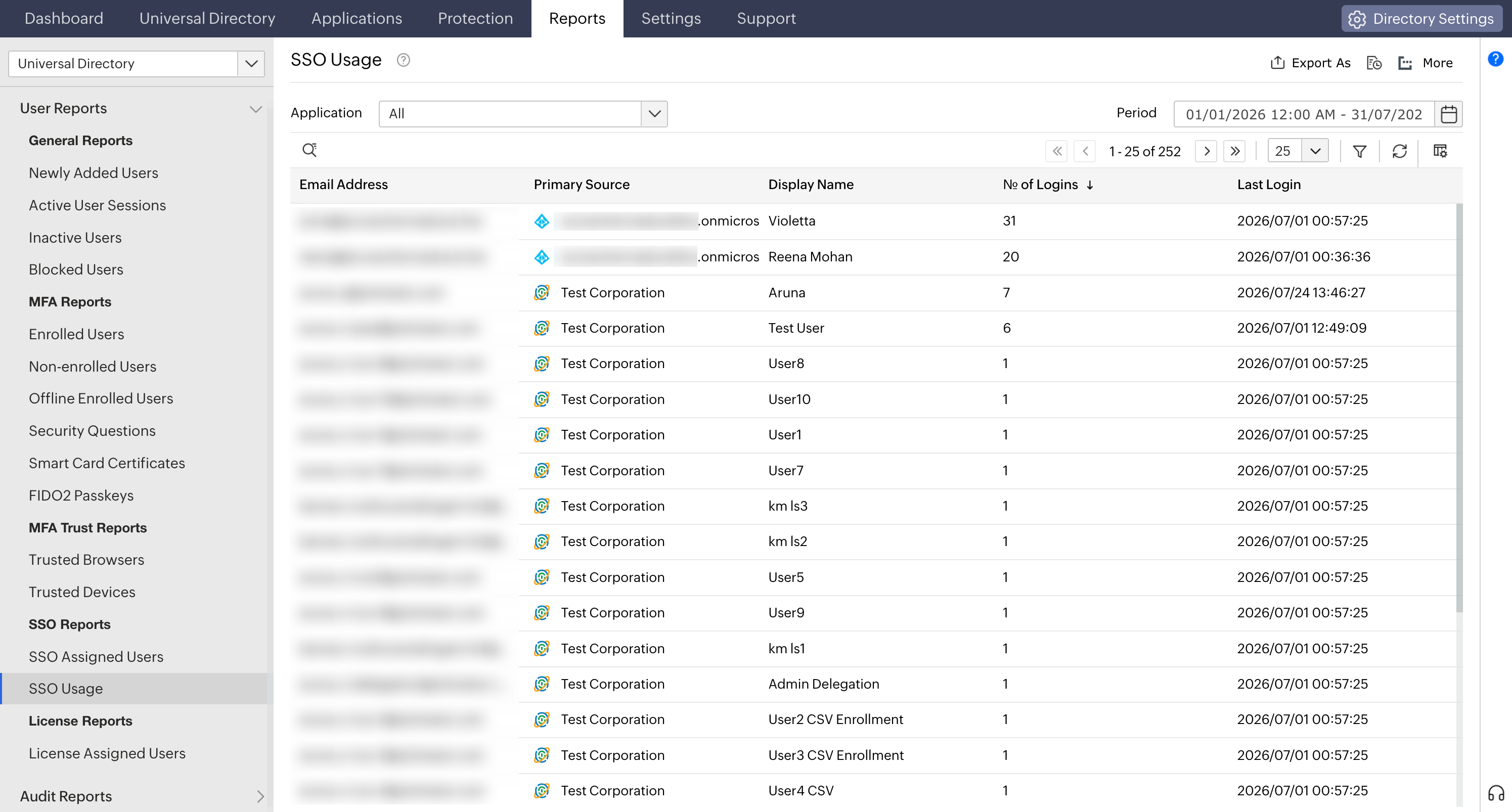Jump to last page of results
Image resolution: width=1512 pixels, height=812 pixels.
click(1234, 151)
